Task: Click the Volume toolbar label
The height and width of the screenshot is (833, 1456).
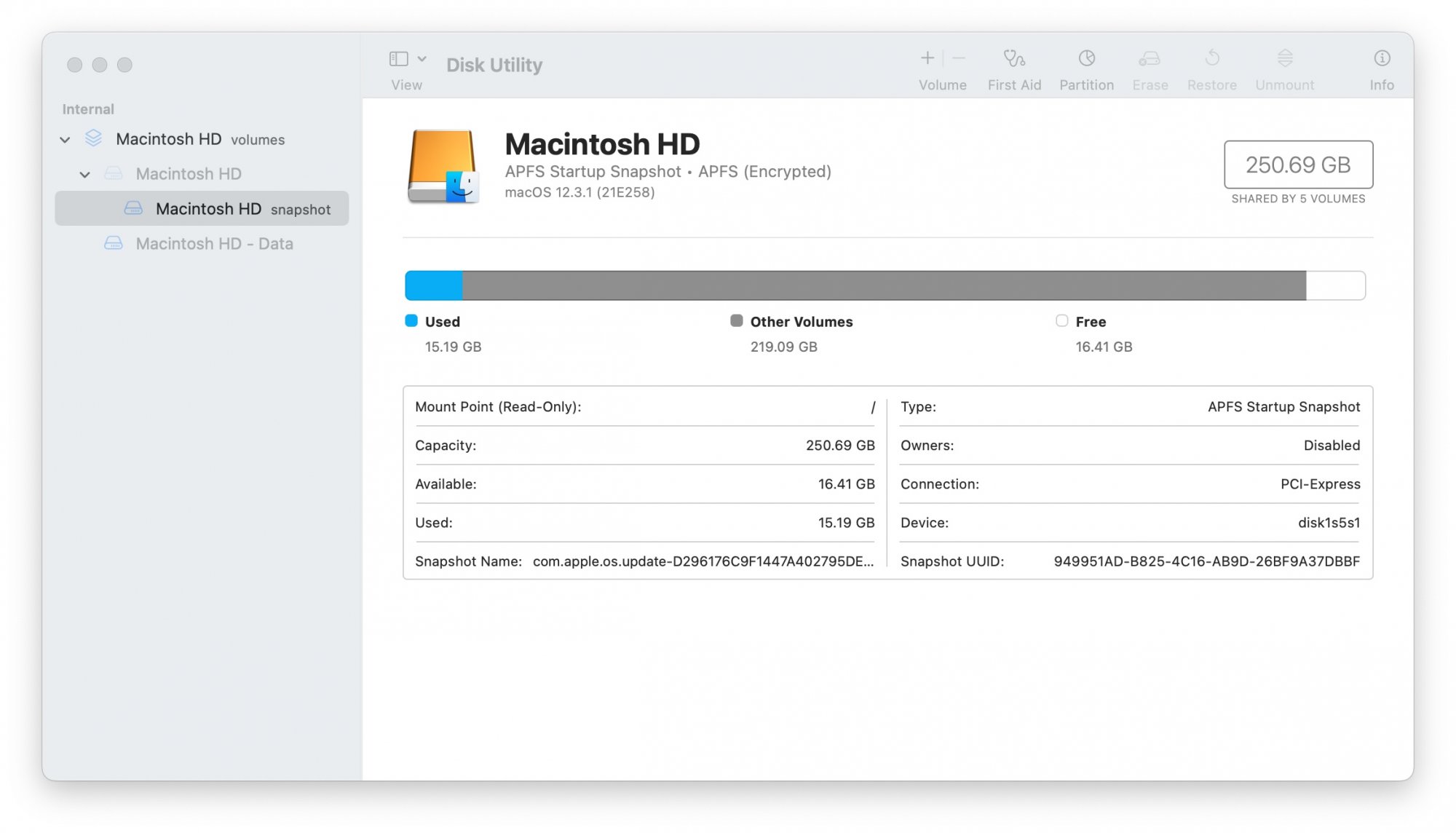Action: point(943,85)
